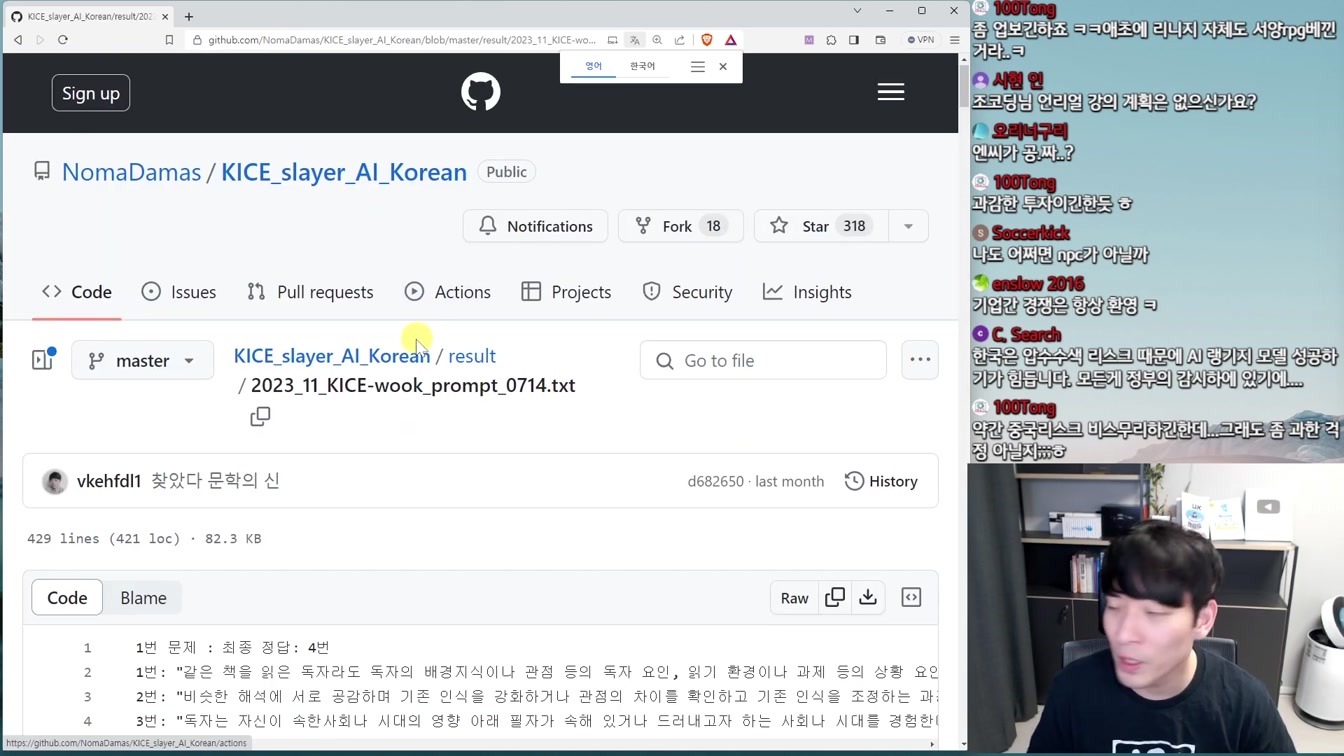1344x756 pixels.
Task: Open the master branch dropdown
Action: [x=142, y=360]
